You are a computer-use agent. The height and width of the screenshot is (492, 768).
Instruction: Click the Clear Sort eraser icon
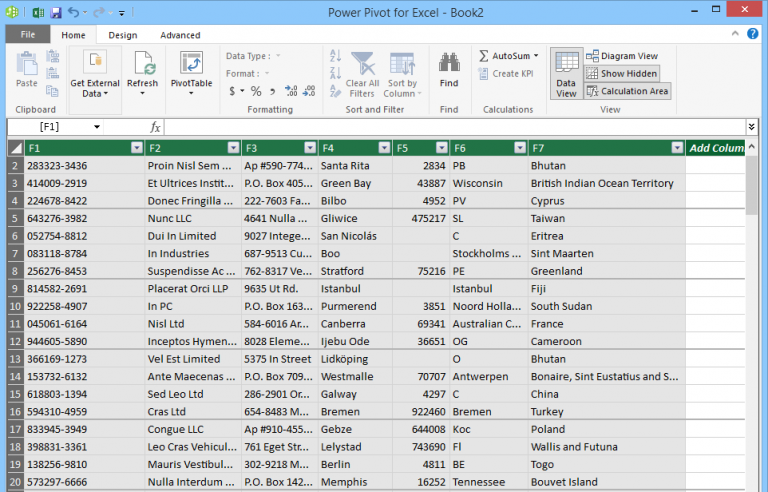(336, 91)
